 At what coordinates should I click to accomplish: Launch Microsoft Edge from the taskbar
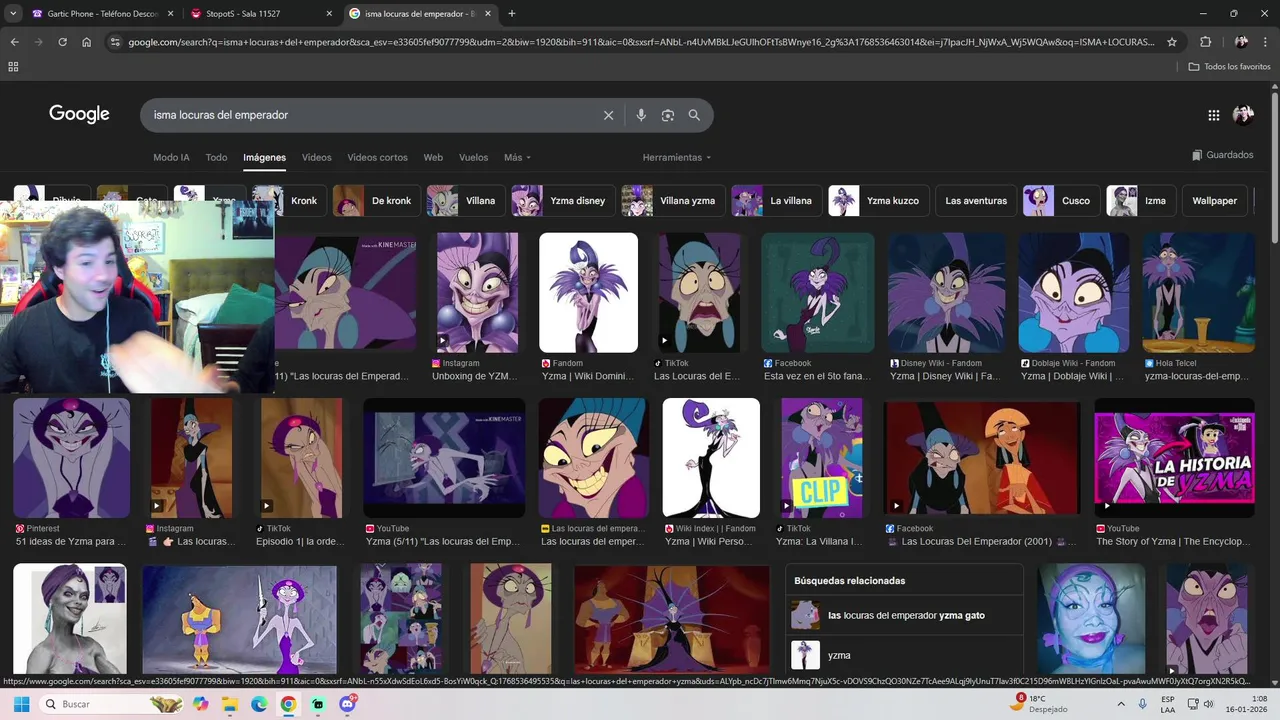[x=259, y=704]
